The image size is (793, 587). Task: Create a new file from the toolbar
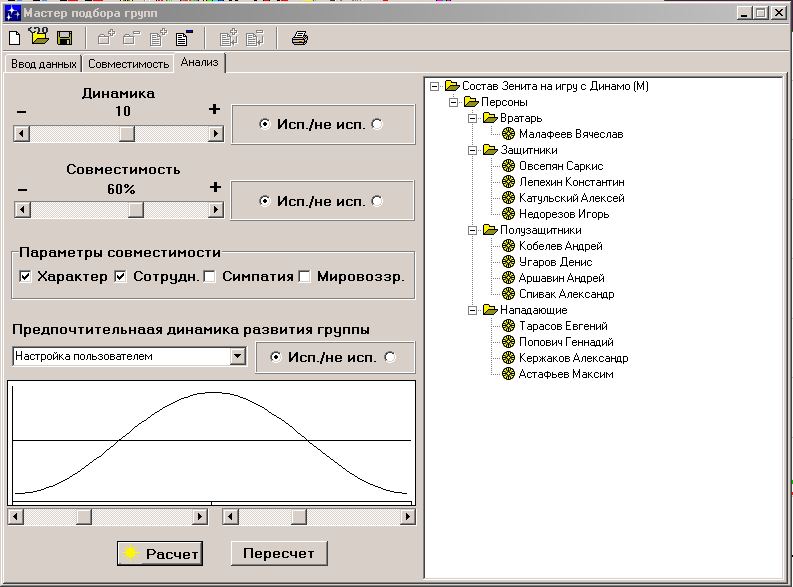[15, 38]
